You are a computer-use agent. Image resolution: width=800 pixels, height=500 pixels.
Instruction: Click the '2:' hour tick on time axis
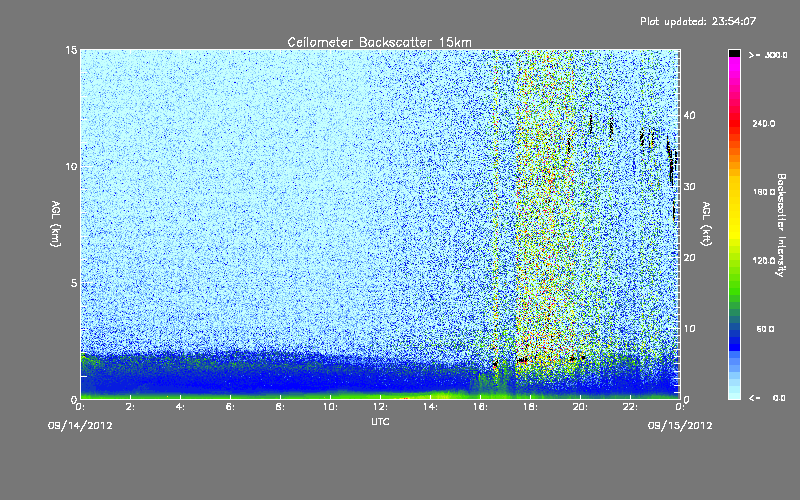tap(130, 407)
